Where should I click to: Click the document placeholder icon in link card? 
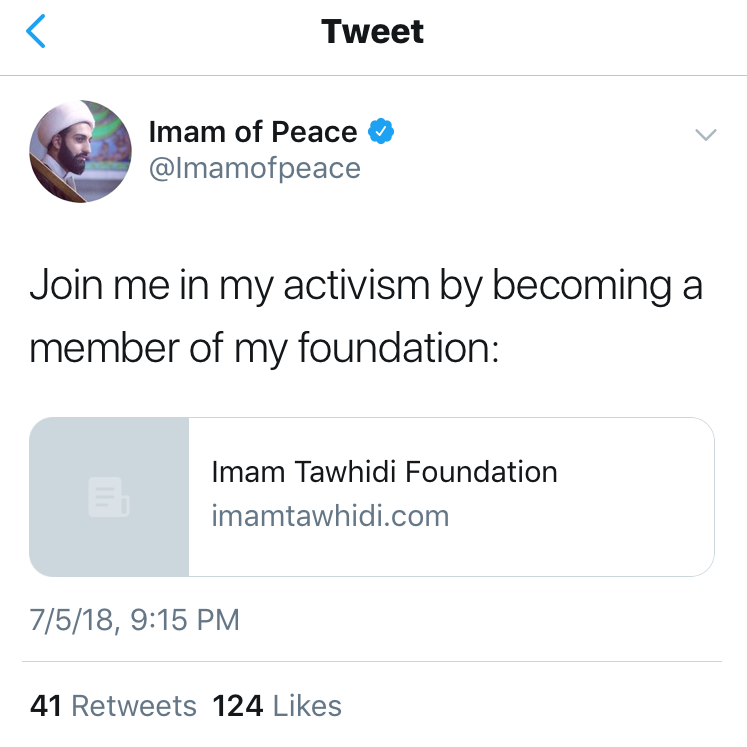tap(108, 497)
